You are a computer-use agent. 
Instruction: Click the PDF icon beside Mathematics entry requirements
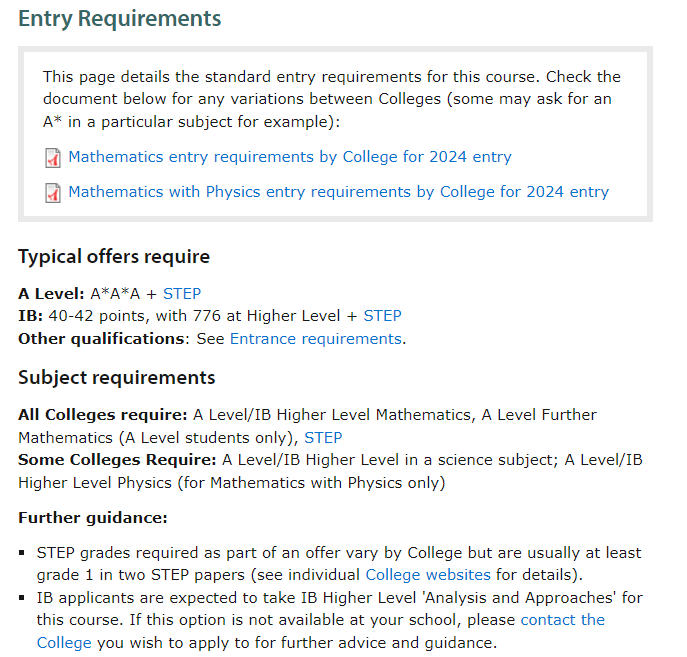point(53,158)
